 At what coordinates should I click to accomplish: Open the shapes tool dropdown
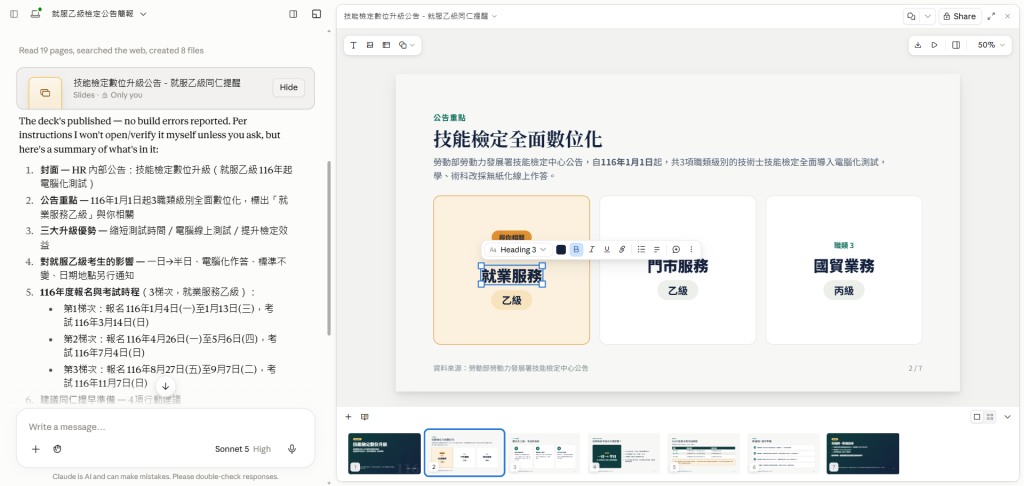coord(406,45)
